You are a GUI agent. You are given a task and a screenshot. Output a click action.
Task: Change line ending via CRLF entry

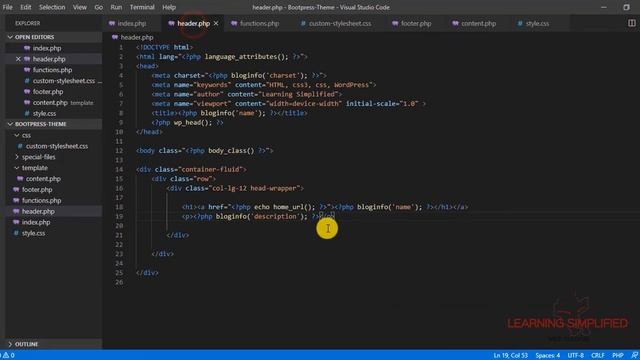point(598,356)
